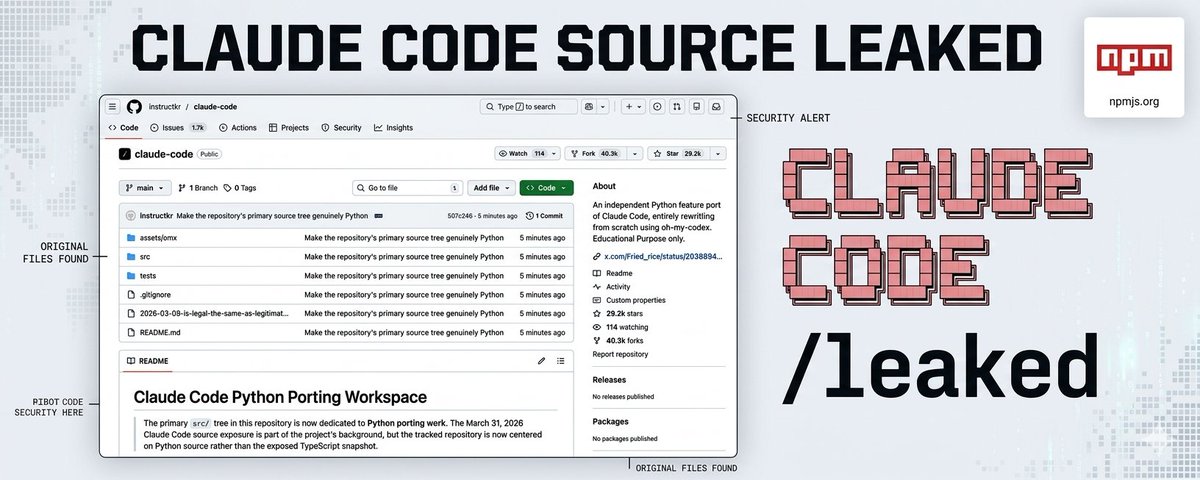View the 1 Branch link
Screen dimensions: 1200x480
click(x=198, y=187)
